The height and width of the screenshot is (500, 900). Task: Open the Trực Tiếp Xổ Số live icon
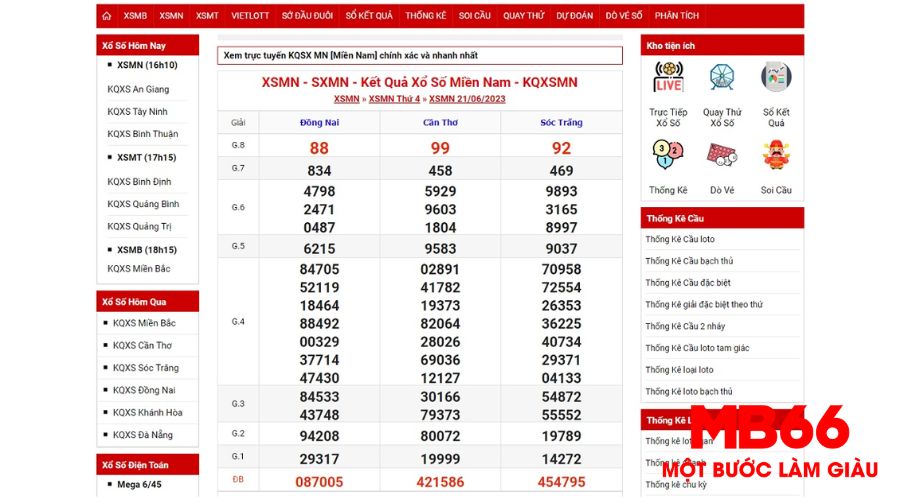point(668,78)
